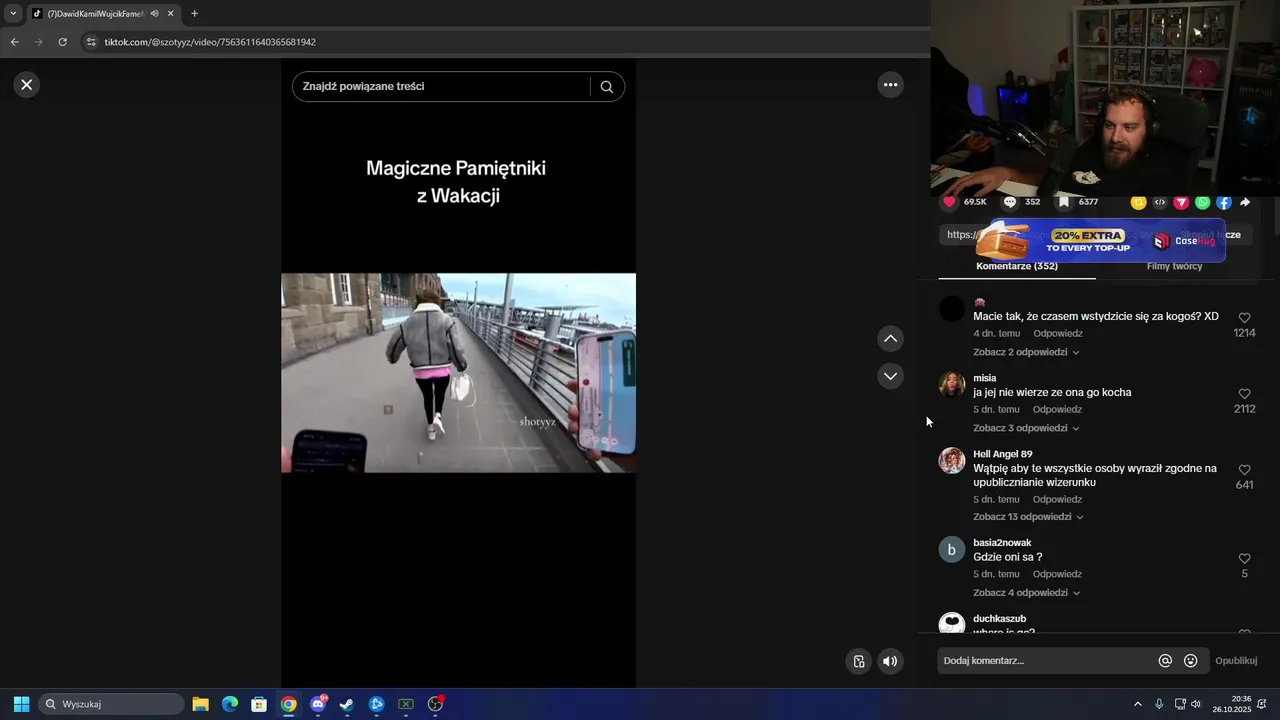Open the Windows Start menu
The image size is (1280, 720).
coord(21,704)
